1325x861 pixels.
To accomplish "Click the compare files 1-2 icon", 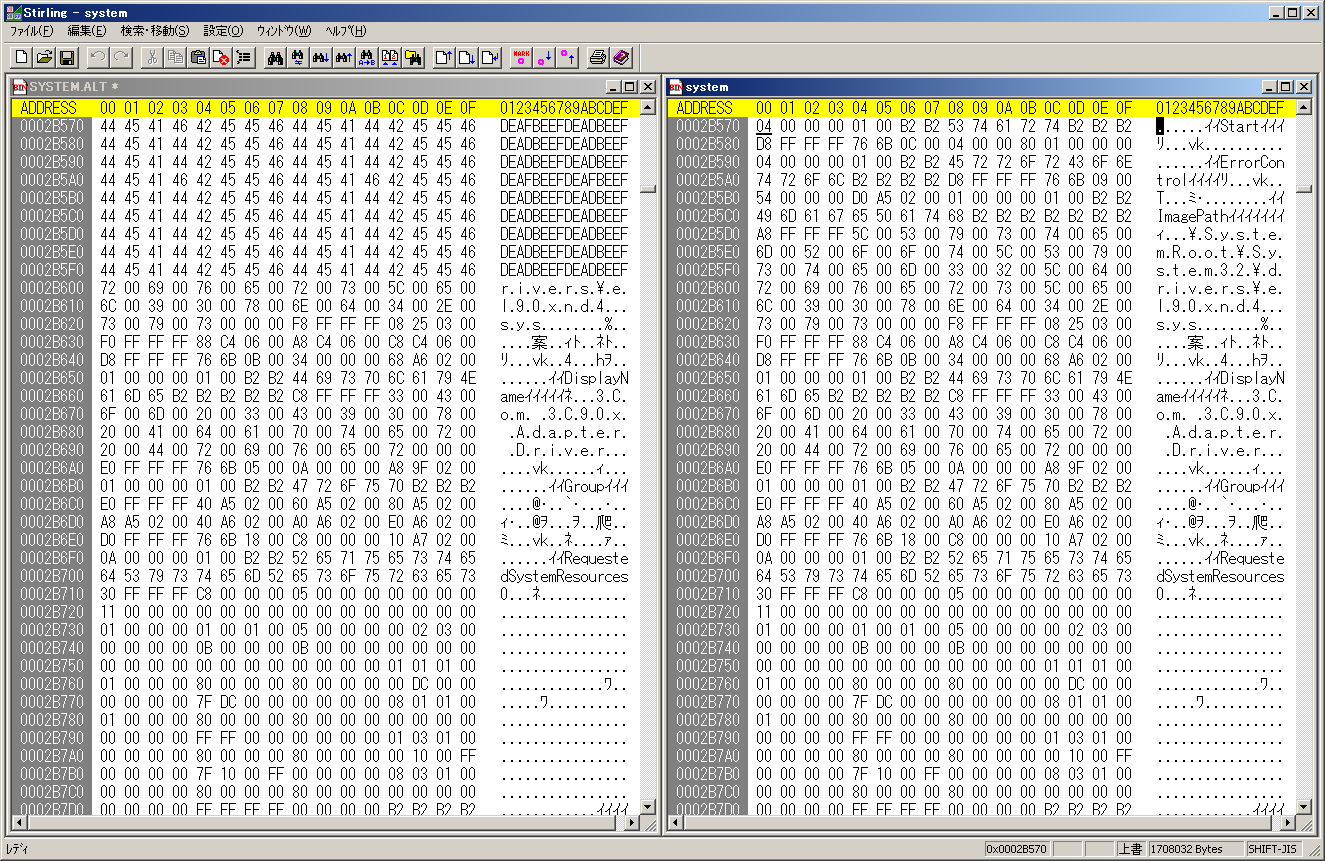I will (390, 57).
